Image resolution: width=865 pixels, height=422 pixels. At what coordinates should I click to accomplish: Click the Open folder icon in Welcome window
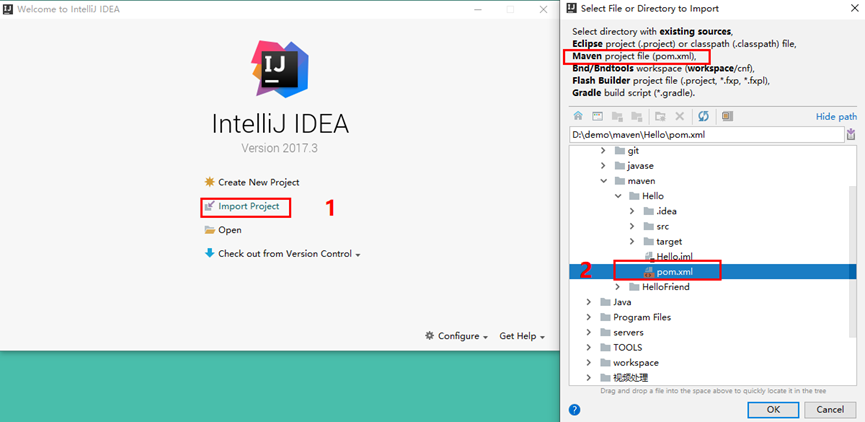[x=209, y=230]
